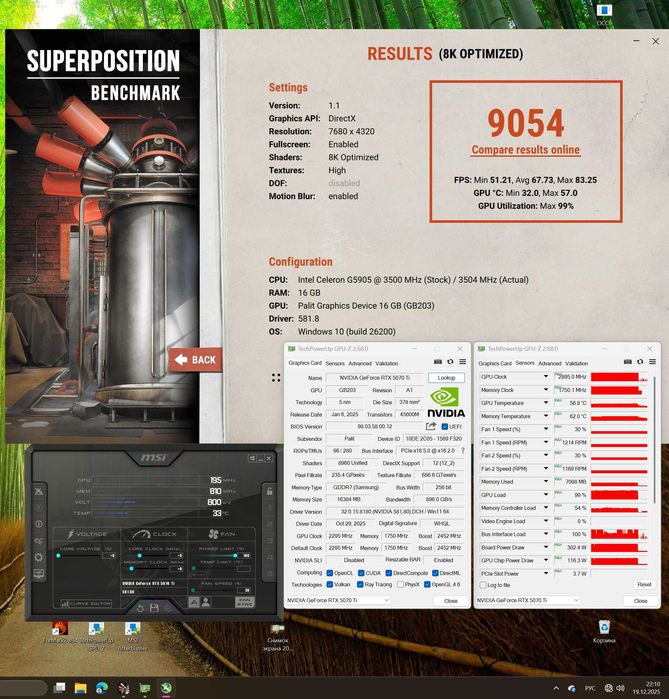The height and width of the screenshot is (699, 669).
Task: Click Afterburner reset settings icon
Action: point(140,608)
